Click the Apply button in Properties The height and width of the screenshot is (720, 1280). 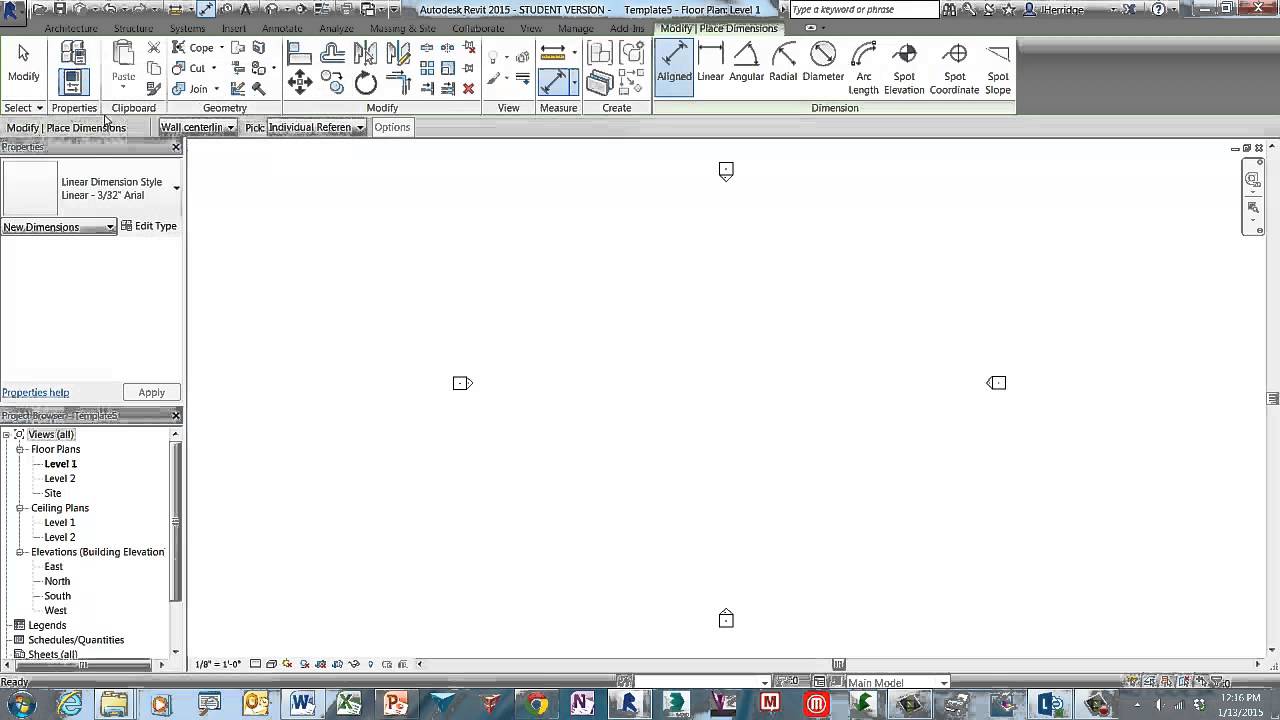tap(152, 392)
